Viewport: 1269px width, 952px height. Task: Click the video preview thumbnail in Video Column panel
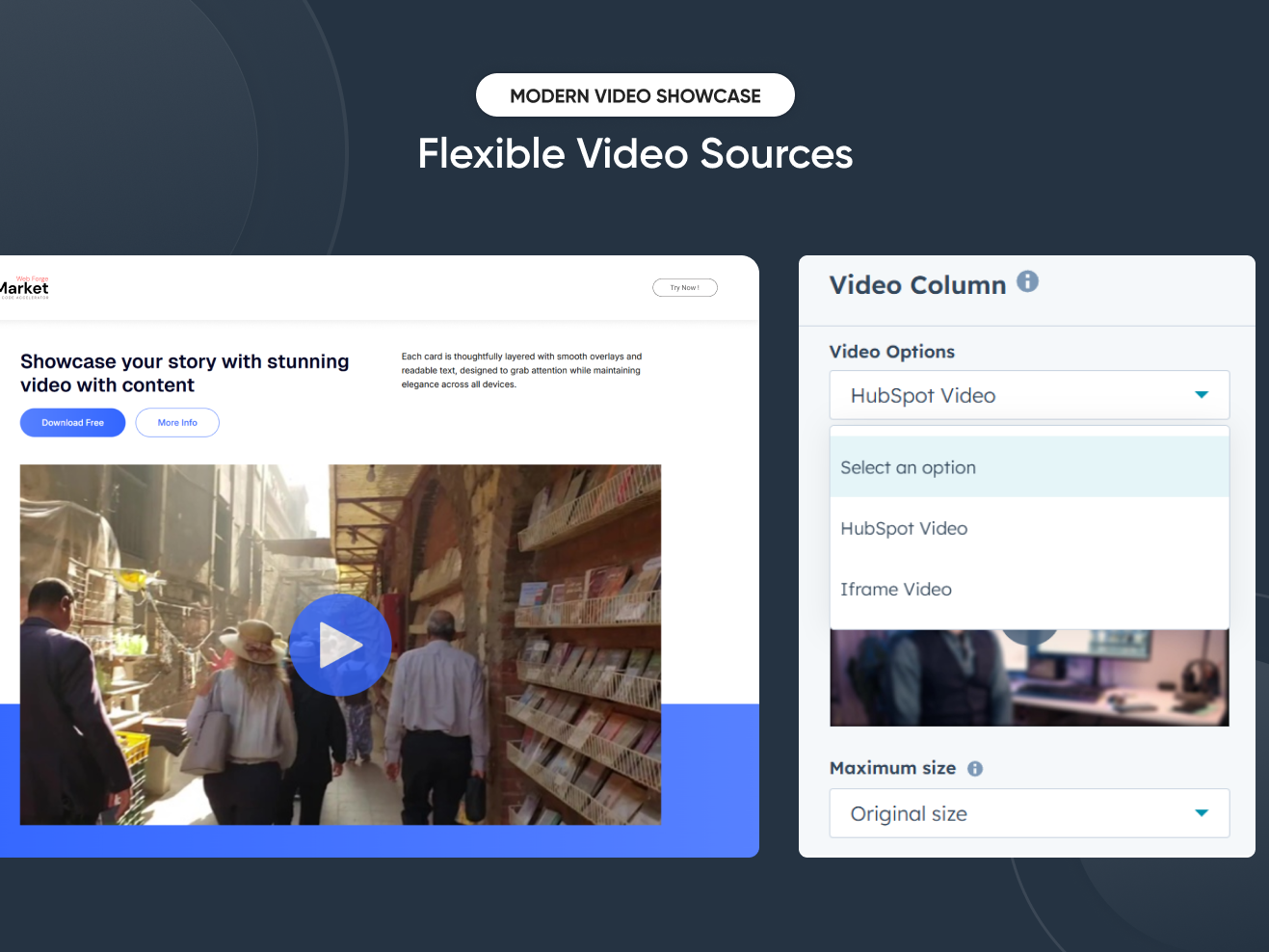pyautogui.click(x=1029, y=677)
